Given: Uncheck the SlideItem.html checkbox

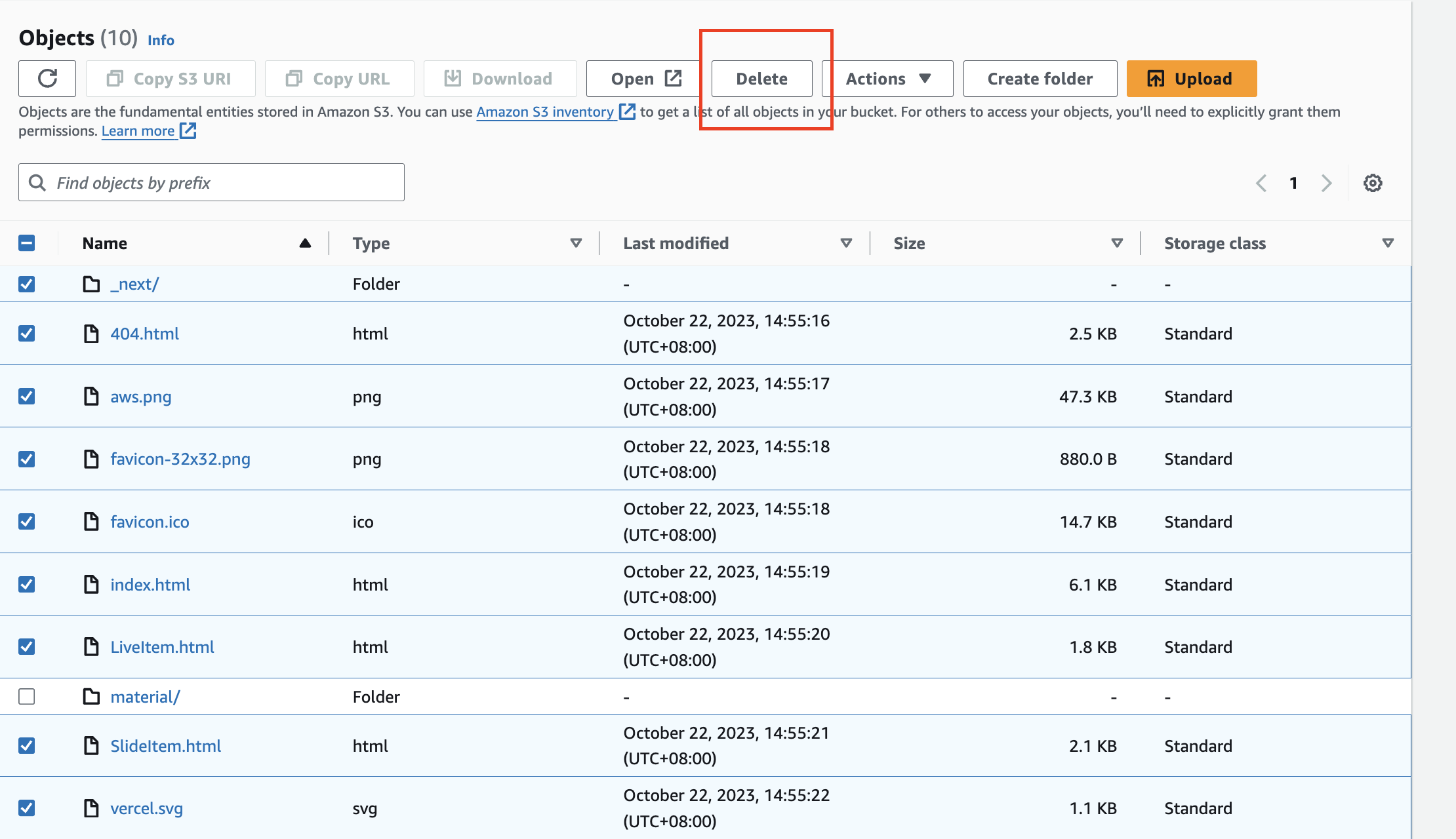Looking at the screenshot, I should pos(27,746).
